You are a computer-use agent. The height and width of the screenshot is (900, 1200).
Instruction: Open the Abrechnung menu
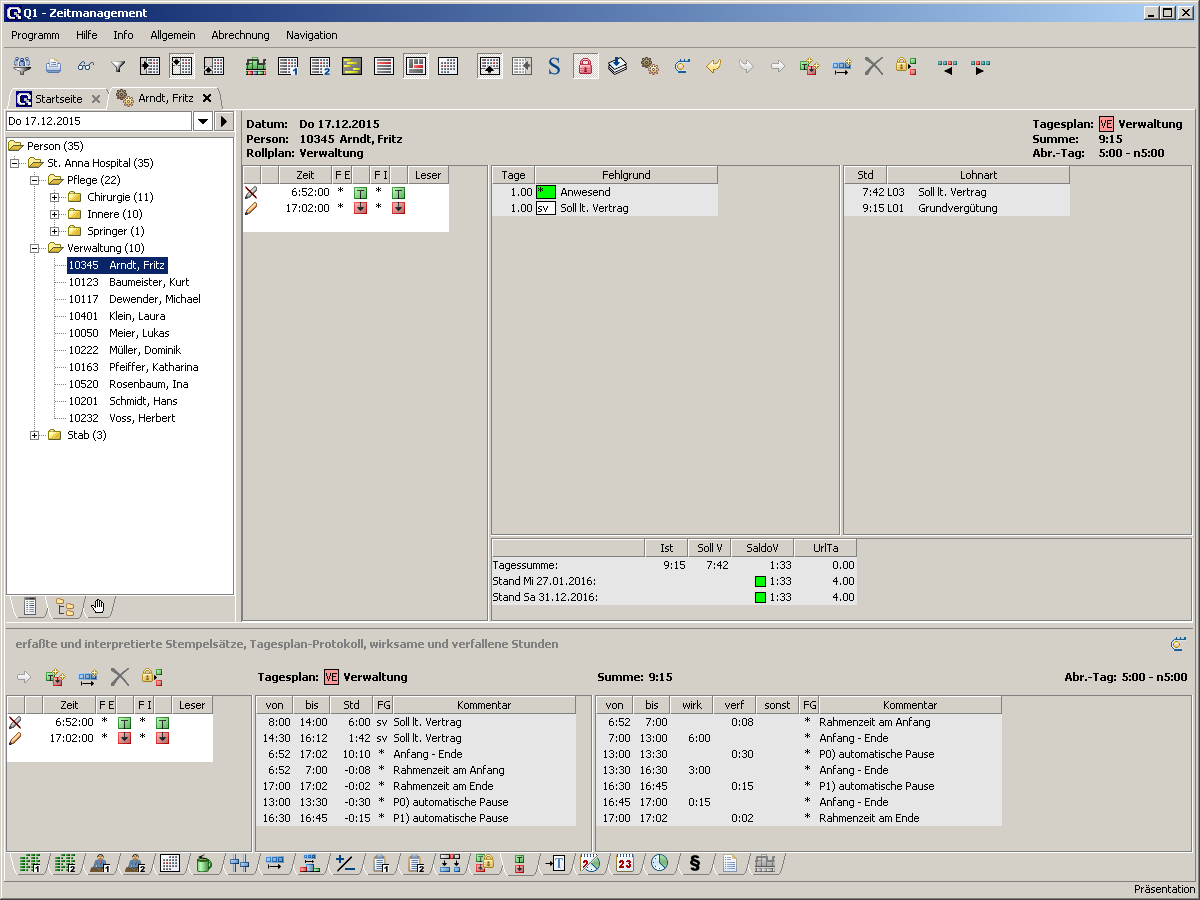(240, 35)
